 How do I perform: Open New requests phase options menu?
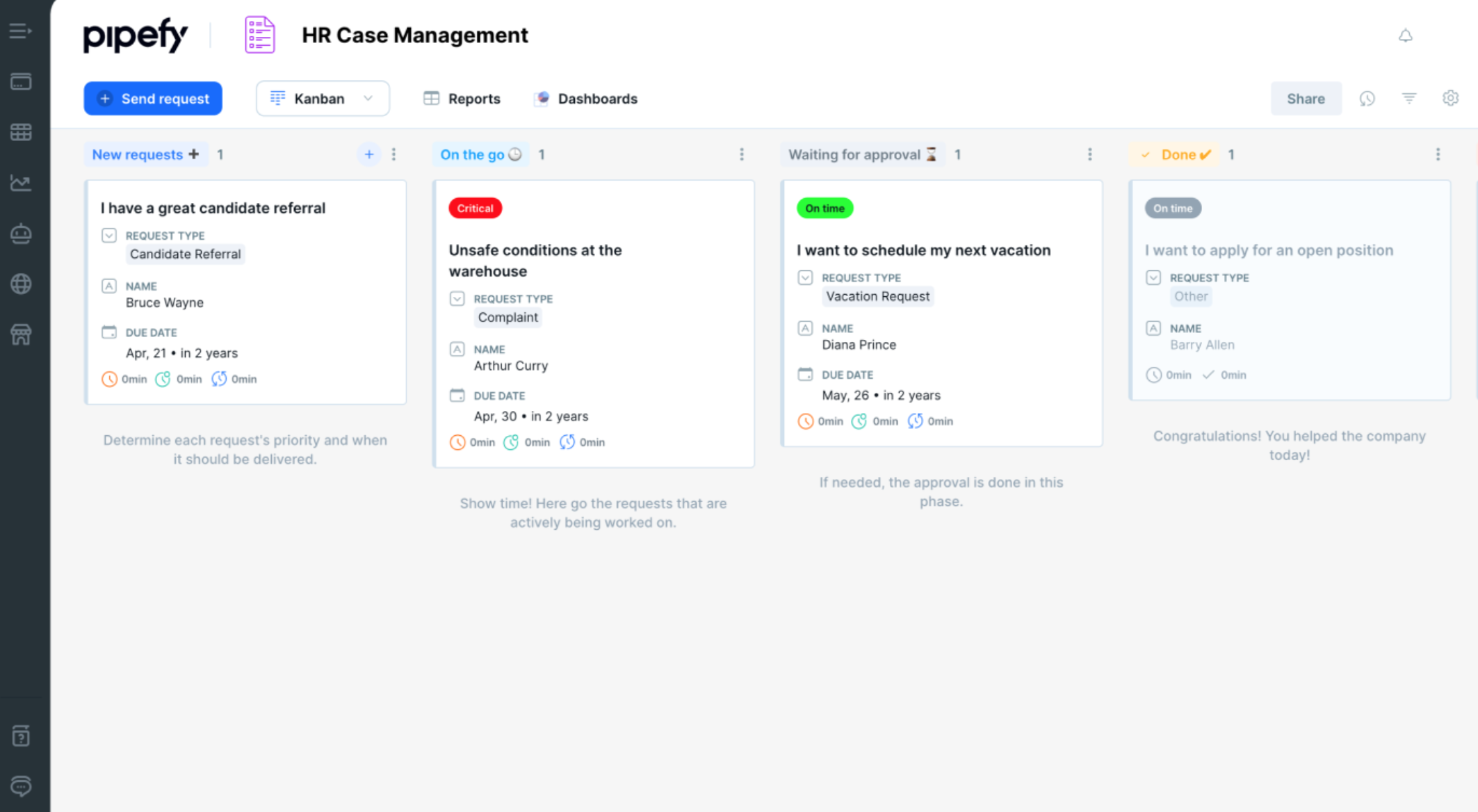(x=393, y=154)
